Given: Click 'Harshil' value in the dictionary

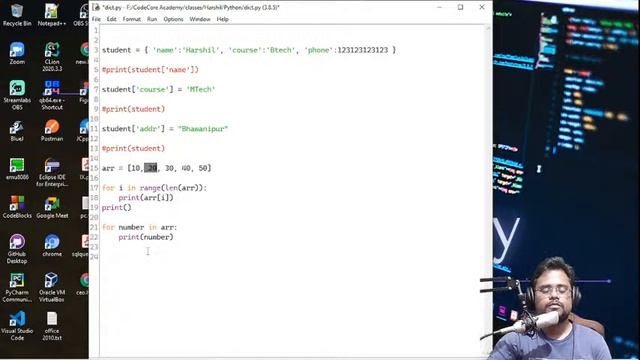Looking at the screenshot, I should click(x=200, y=50).
